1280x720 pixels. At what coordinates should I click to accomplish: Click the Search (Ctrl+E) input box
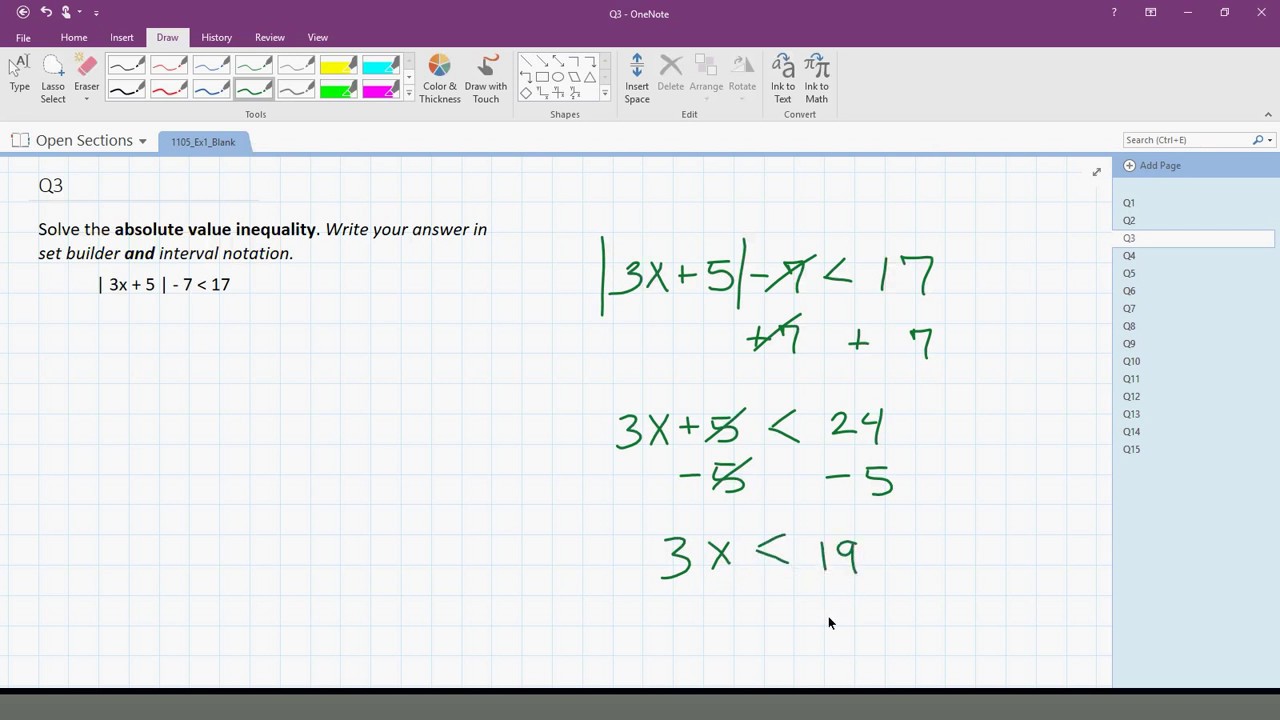tap(1187, 140)
